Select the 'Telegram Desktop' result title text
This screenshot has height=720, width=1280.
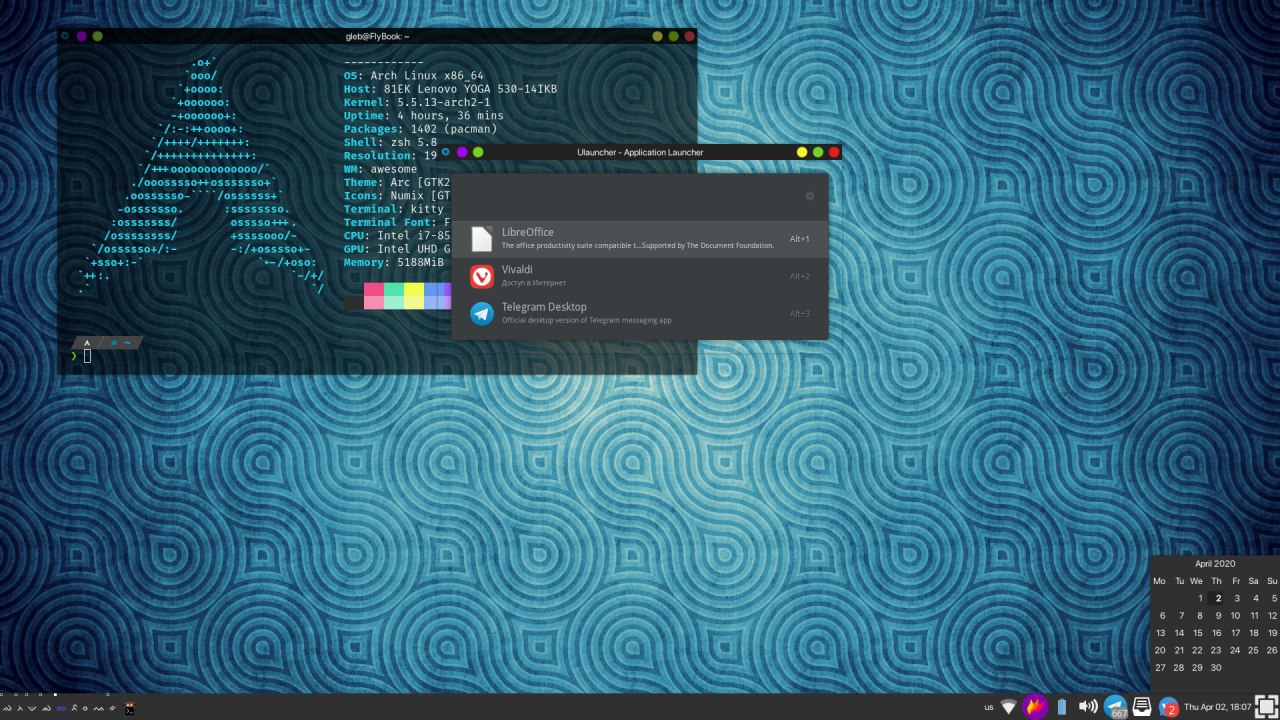[544, 307]
